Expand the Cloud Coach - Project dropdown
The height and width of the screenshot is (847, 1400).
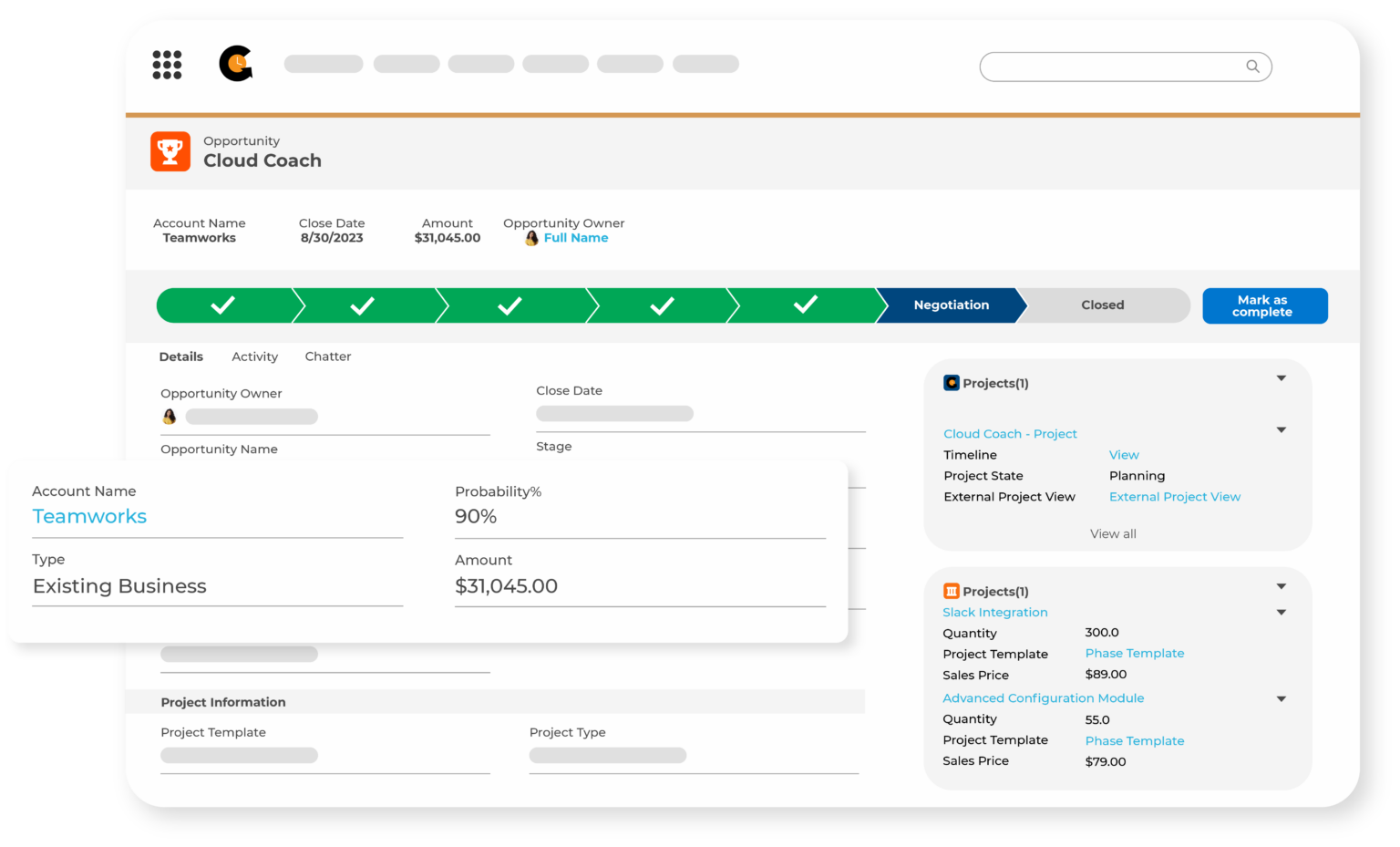coord(1282,429)
